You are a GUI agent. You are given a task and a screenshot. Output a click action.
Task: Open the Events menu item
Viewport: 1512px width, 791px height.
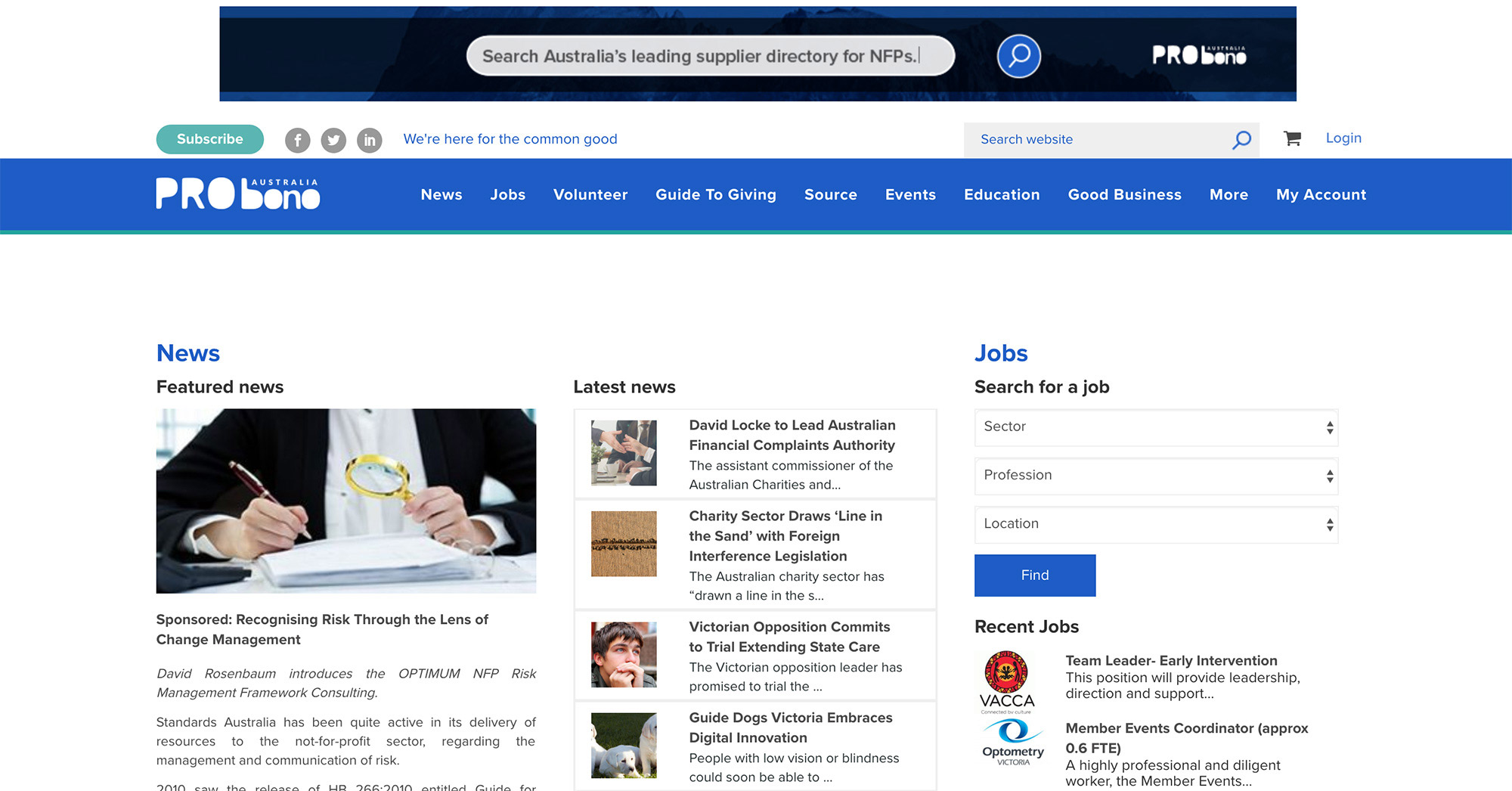coord(910,194)
